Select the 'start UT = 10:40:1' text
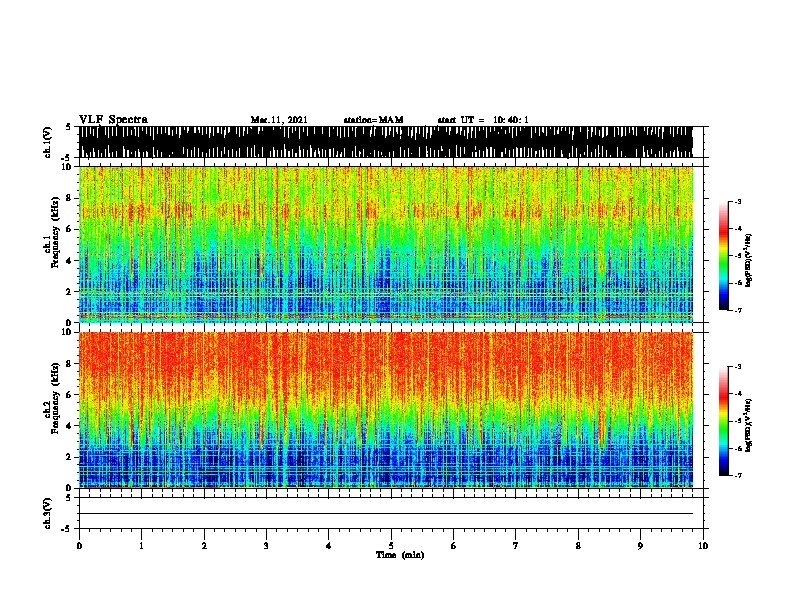 pyautogui.click(x=483, y=120)
